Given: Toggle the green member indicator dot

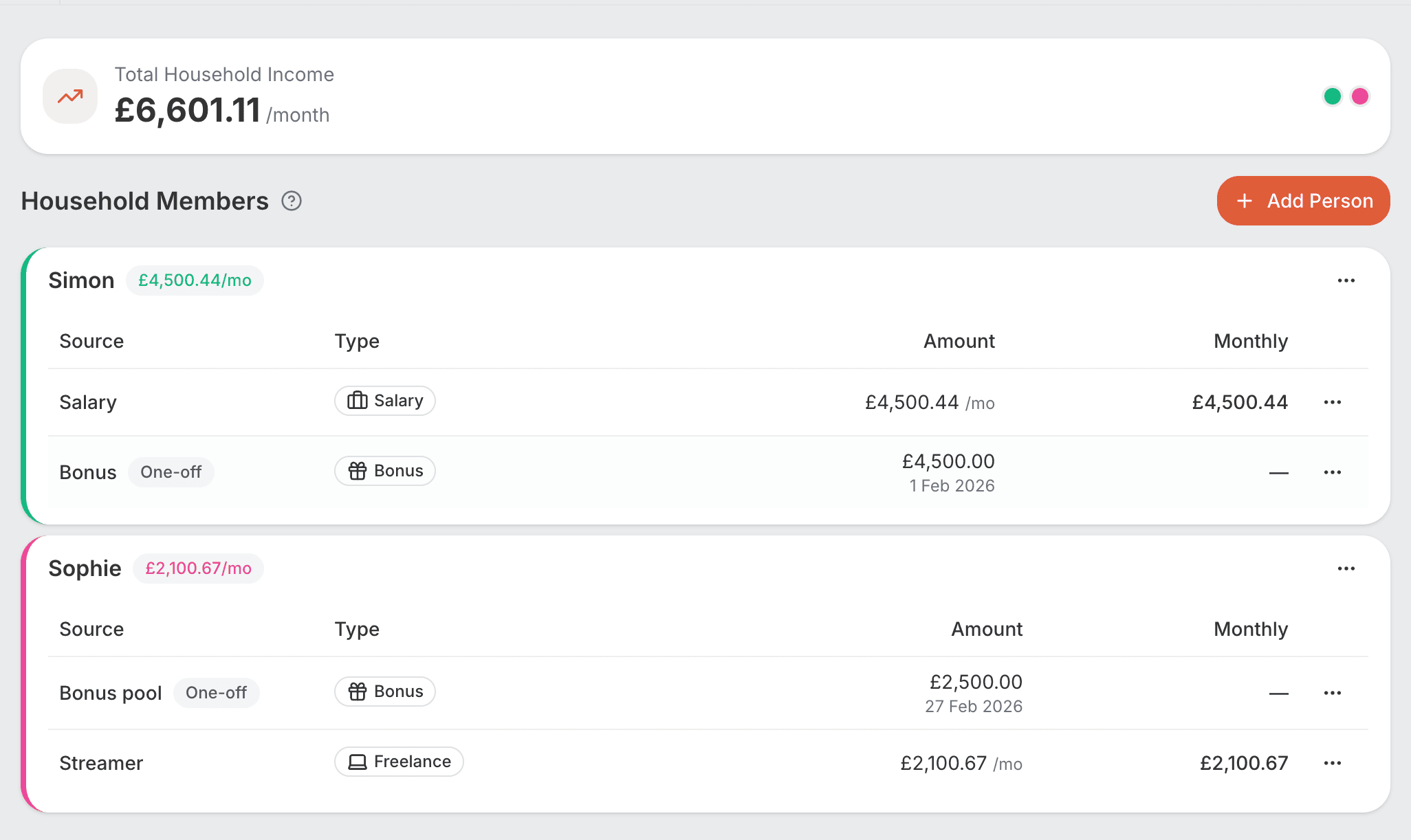Looking at the screenshot, I should tap(1332, 96).
